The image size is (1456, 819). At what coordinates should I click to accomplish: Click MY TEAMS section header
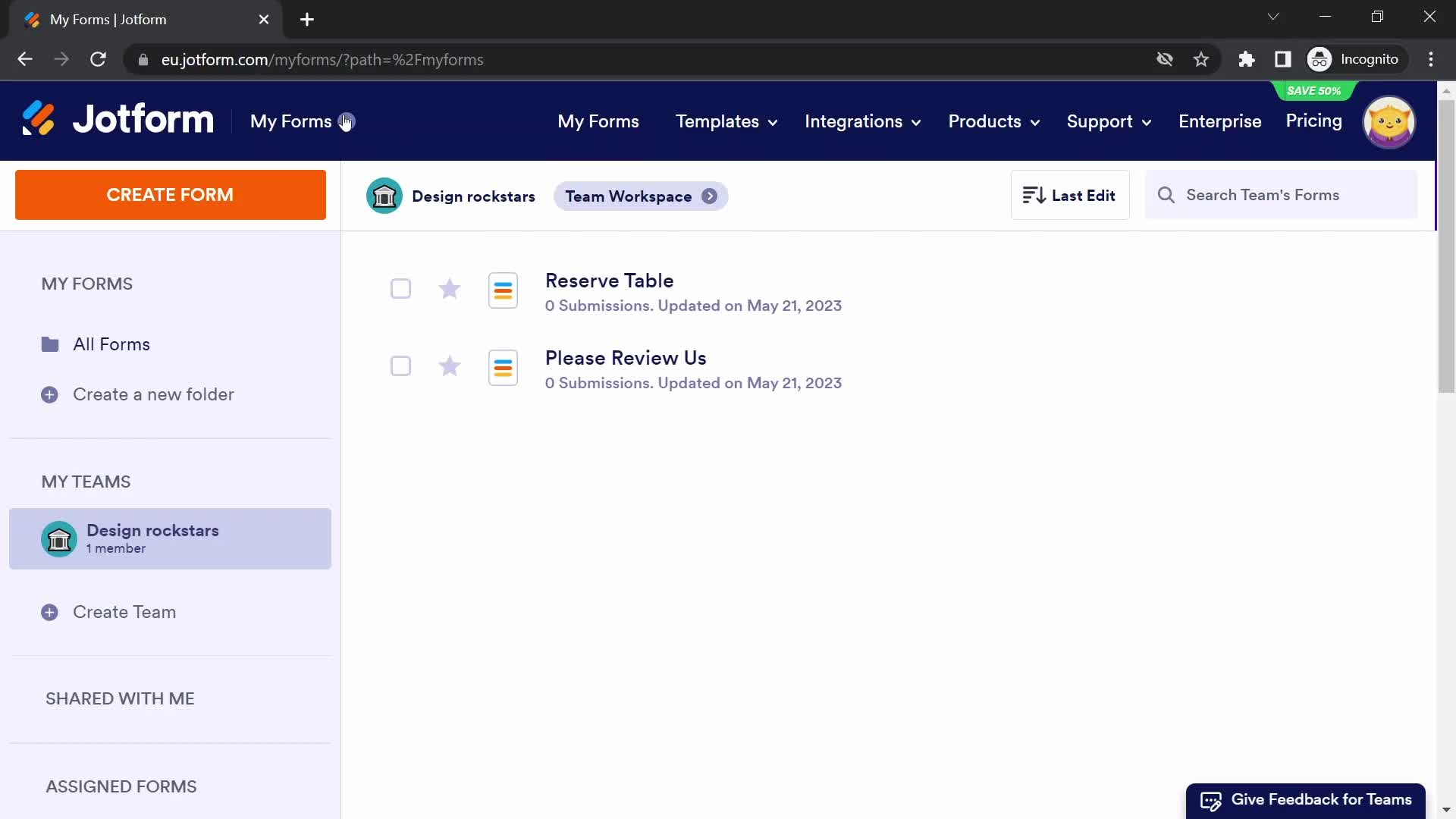click(86, 482)
